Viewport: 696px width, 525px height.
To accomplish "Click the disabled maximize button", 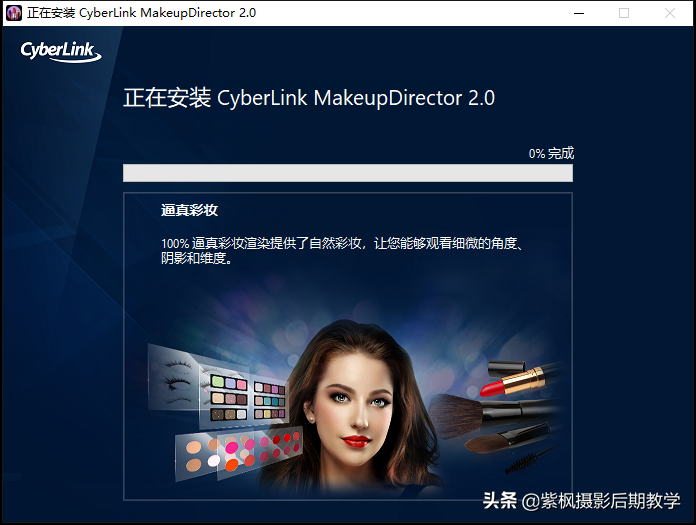I will pyautogui.click(x=624, y=13).
